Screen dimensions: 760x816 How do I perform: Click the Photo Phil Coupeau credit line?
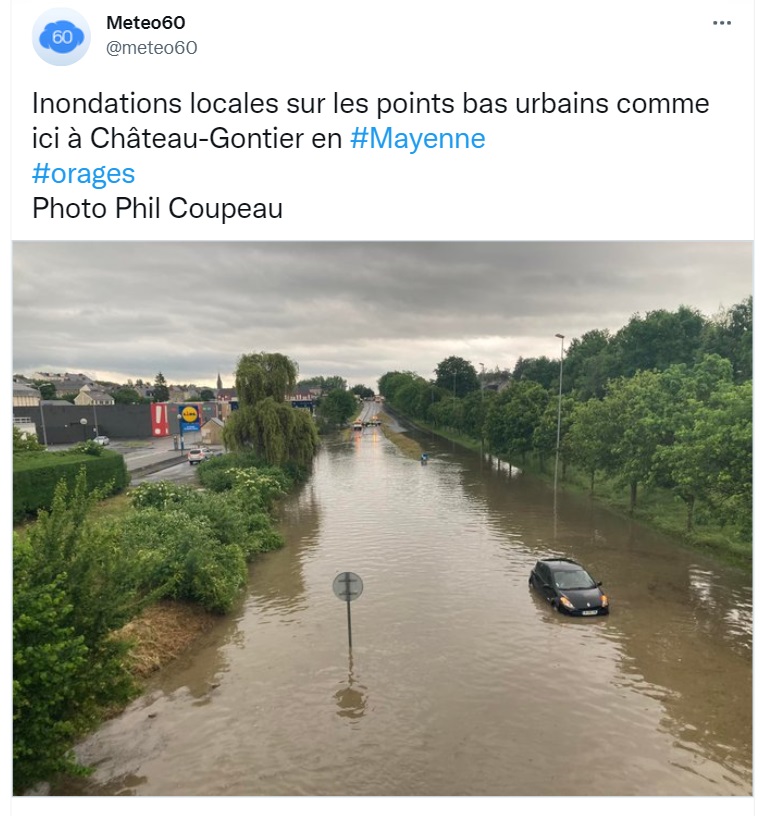click(x=157, y=208)
